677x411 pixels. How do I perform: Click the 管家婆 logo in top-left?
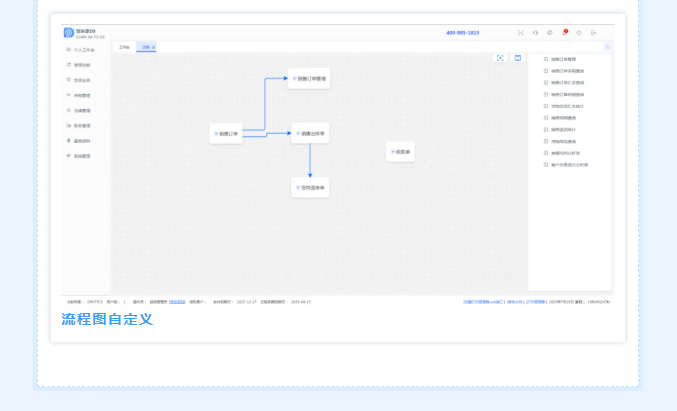(69, 33)
